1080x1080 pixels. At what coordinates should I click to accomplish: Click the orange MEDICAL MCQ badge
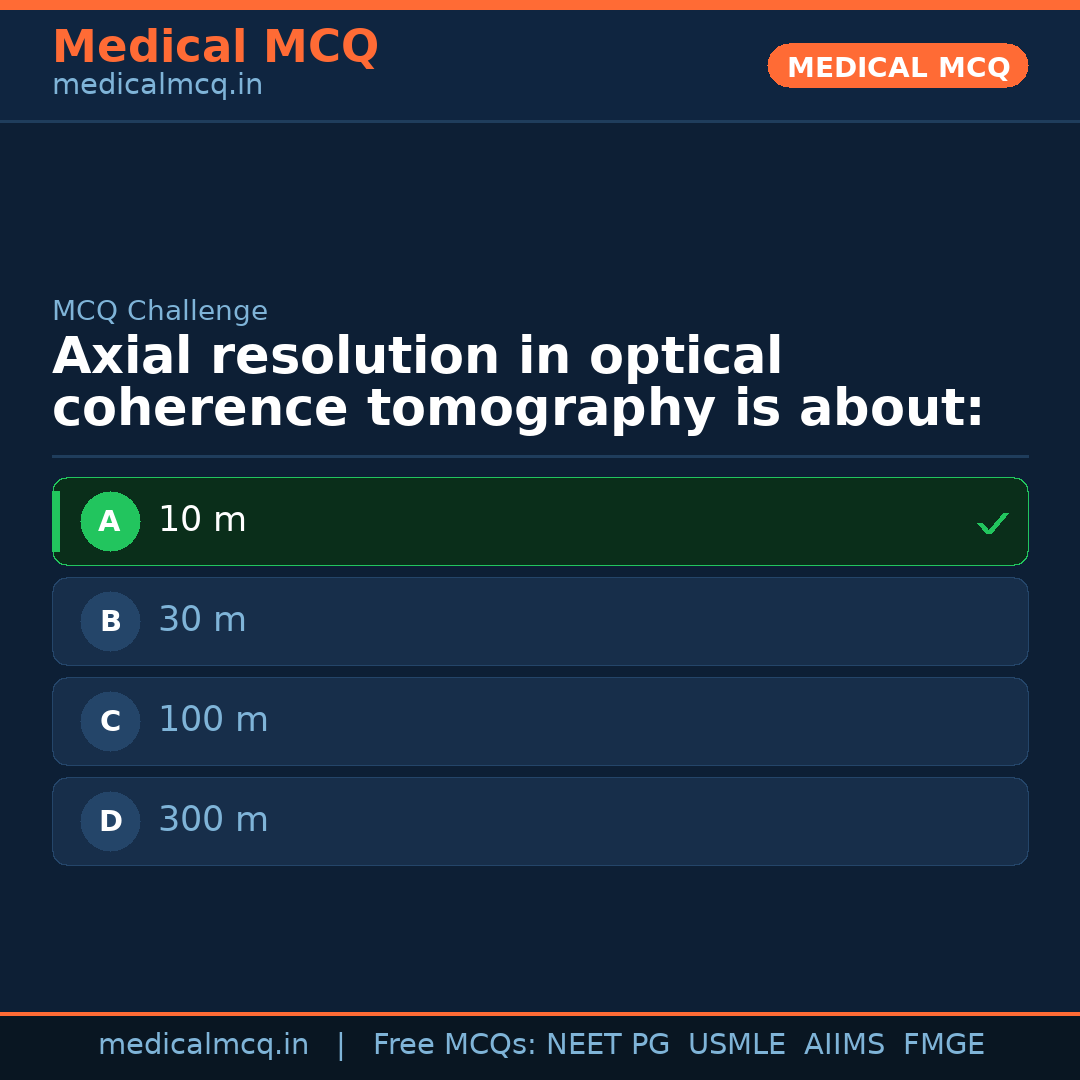[897, 66]
